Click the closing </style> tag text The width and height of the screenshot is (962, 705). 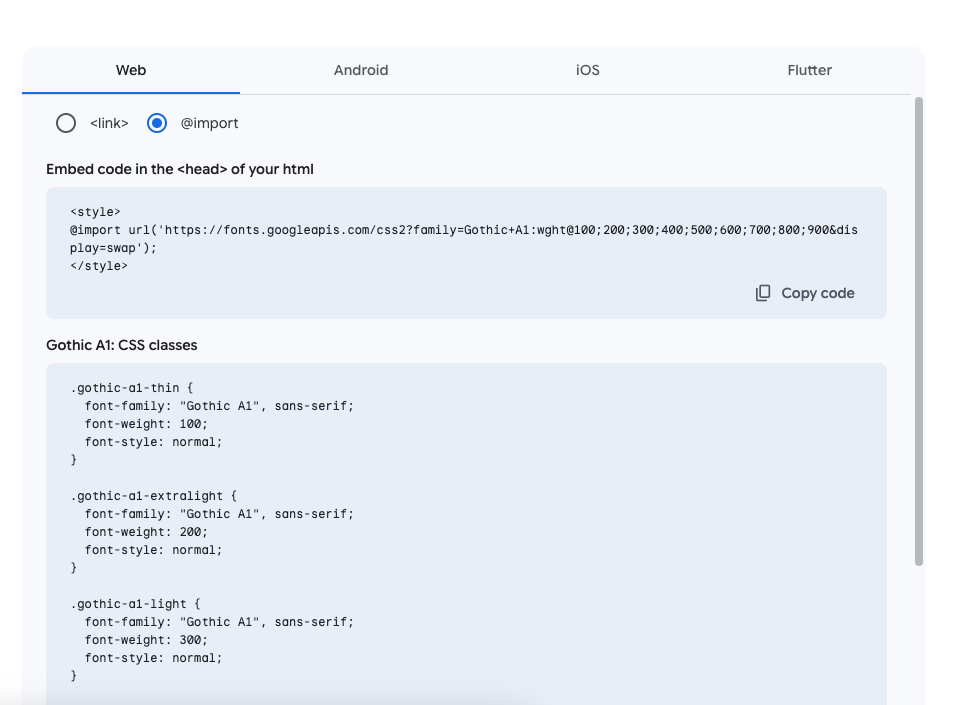[x=99, y=266]
